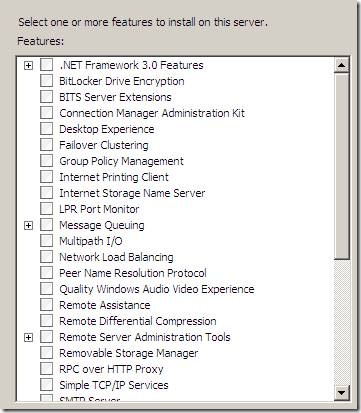Expand the Remote Server Administration Tools node
The image size is (361, 413).
(x=29, y=338)
